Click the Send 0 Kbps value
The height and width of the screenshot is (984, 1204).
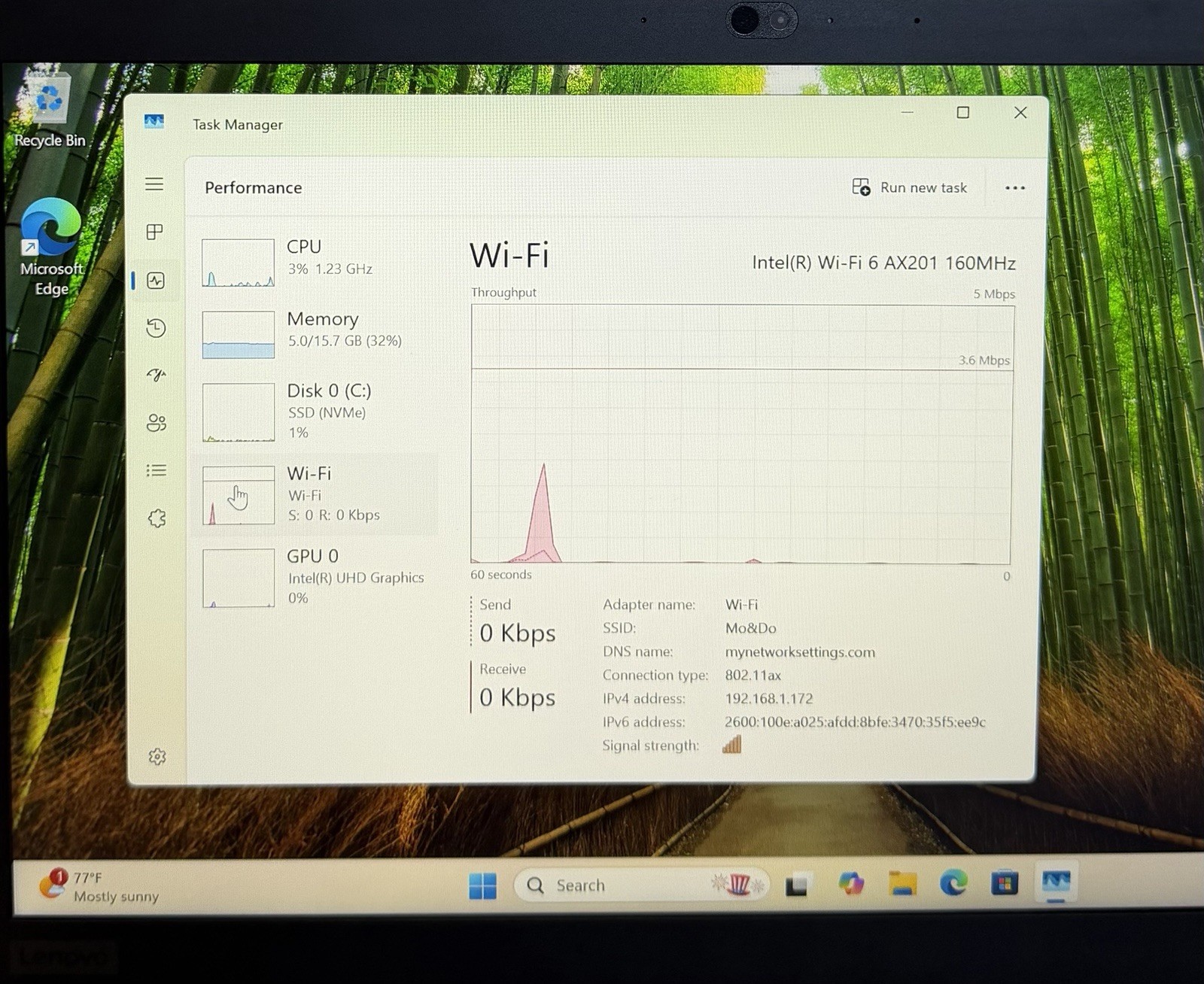click(518, 633)
